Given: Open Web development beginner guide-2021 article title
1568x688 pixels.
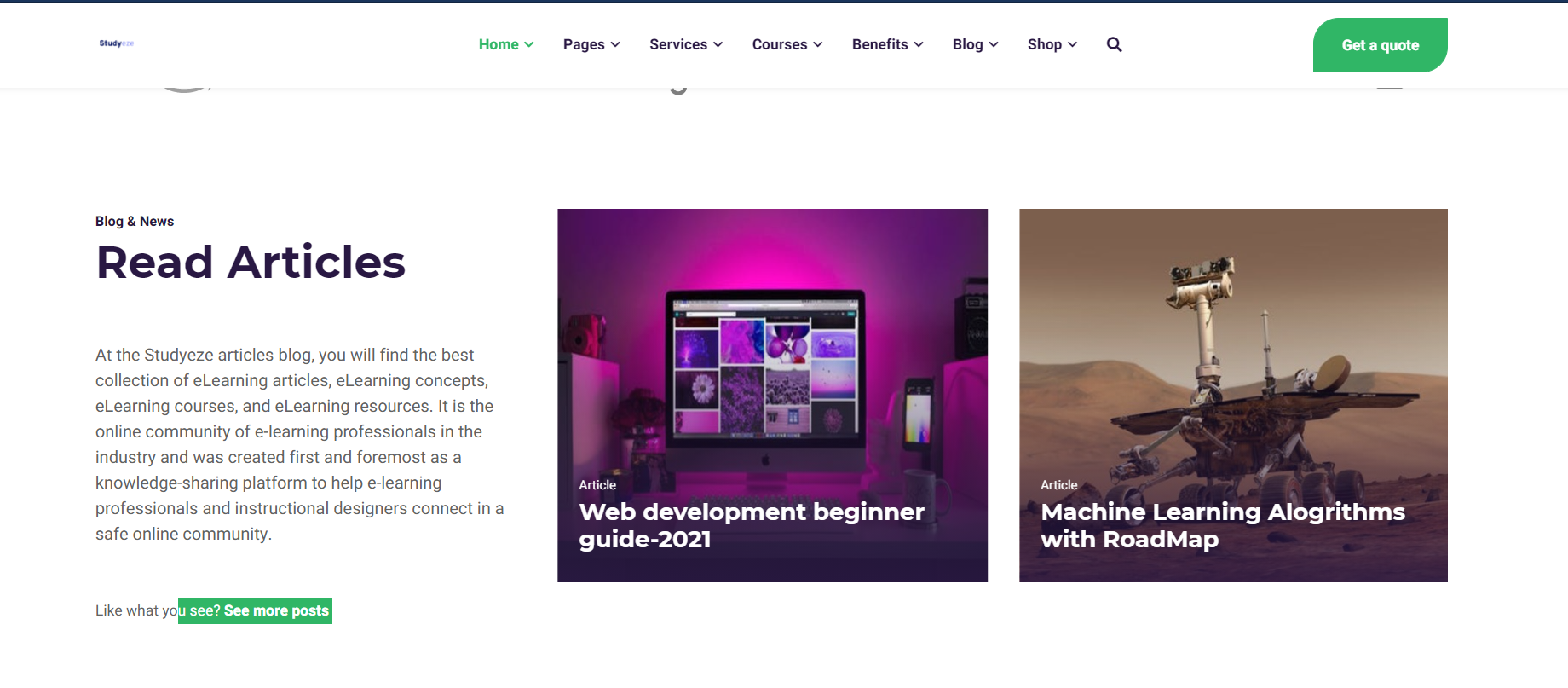Looking at the screenshot, I should [751, 525].
